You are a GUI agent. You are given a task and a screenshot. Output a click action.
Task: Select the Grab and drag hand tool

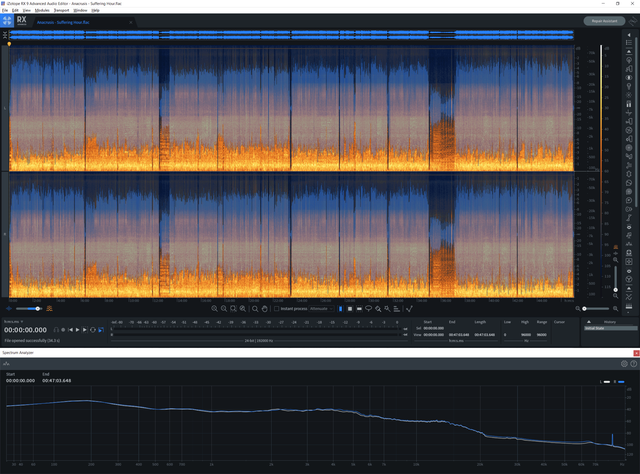tap(264, 309)
